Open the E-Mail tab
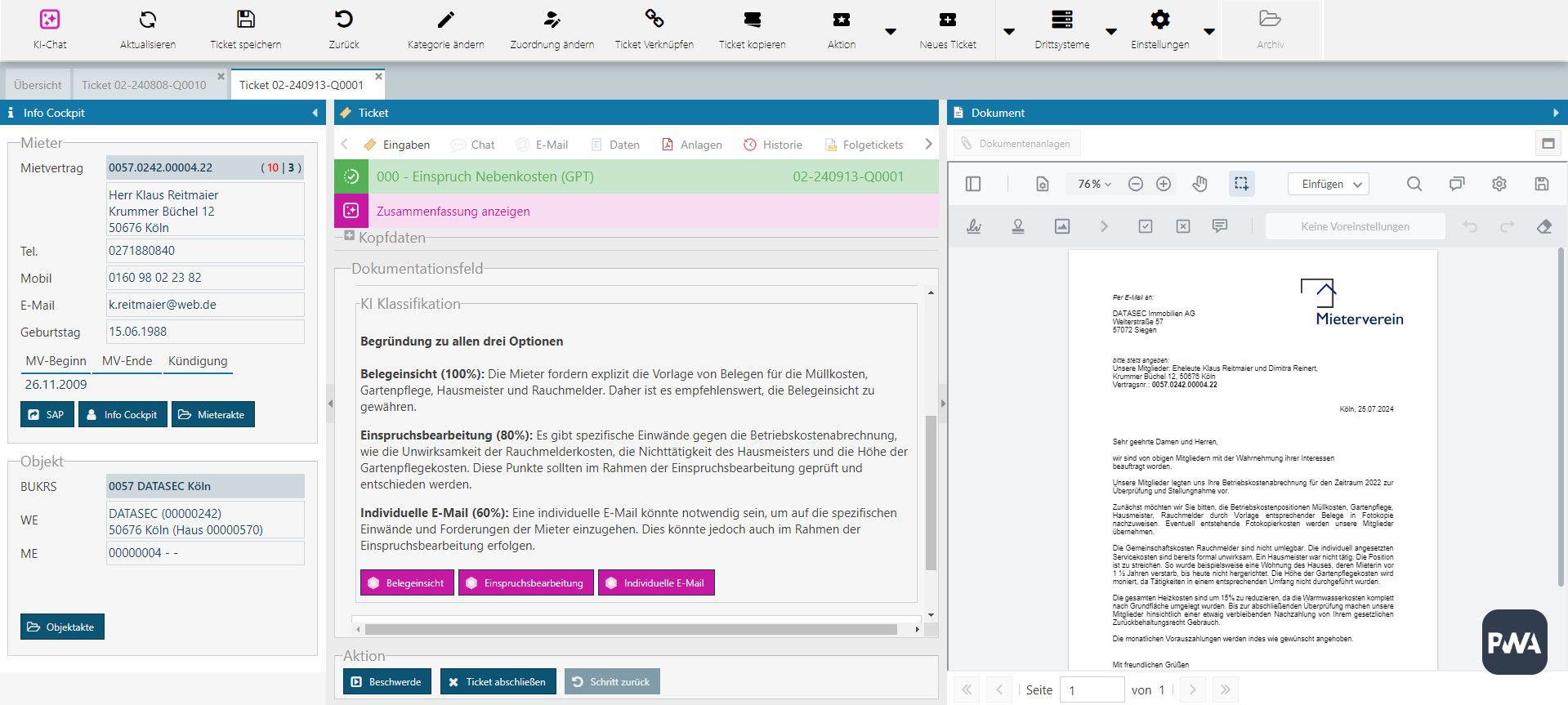This screenshot has height=705, width=1568. tap(543, 145)
